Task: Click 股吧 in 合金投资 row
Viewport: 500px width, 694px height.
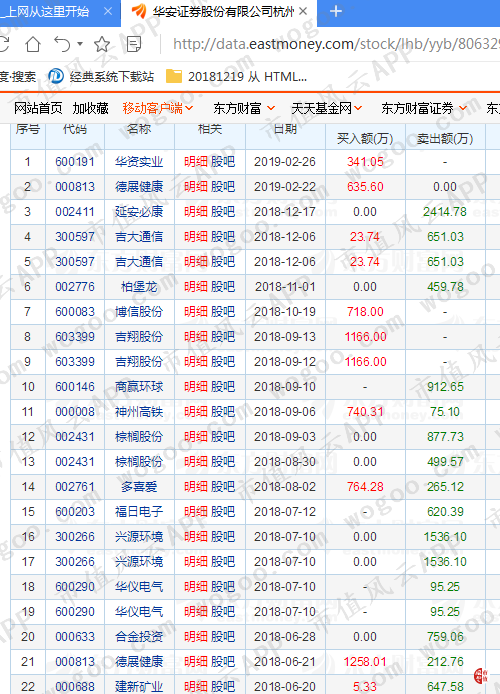Action: 223,637
